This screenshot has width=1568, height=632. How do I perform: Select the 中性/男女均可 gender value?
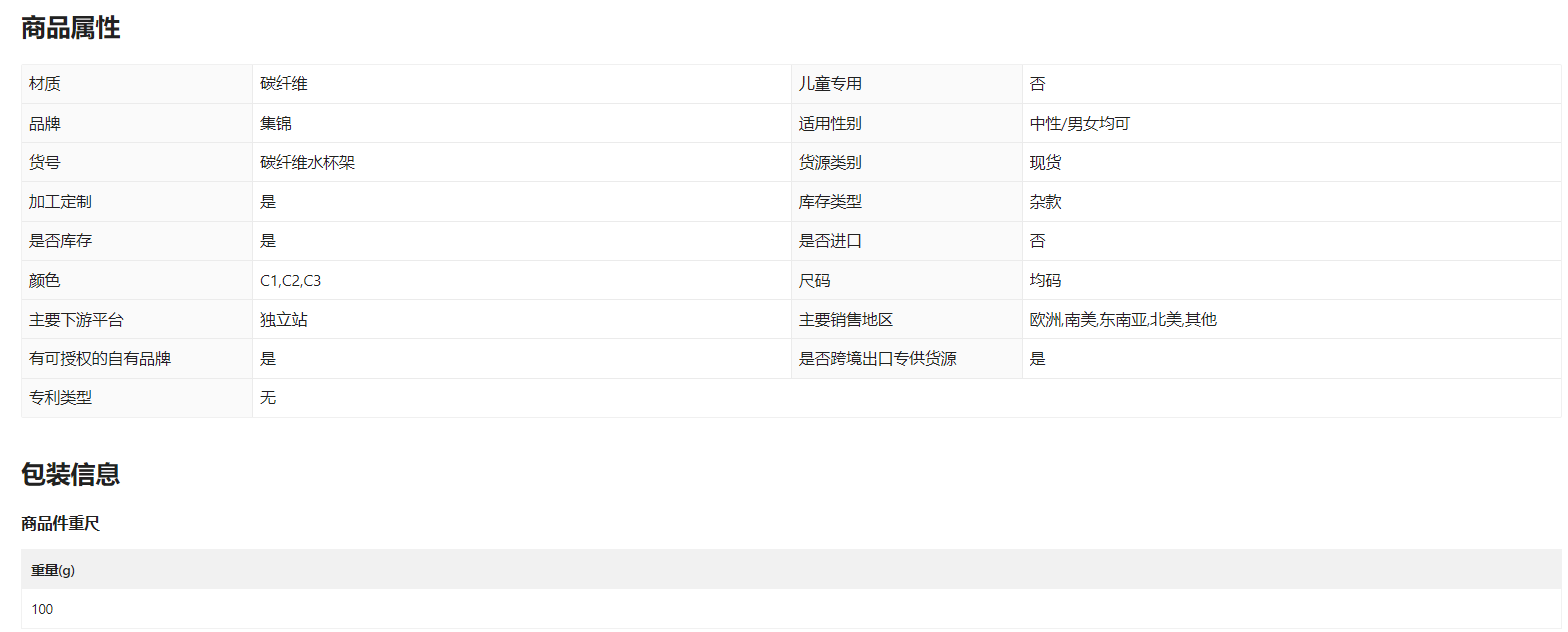pos(1080,124)
